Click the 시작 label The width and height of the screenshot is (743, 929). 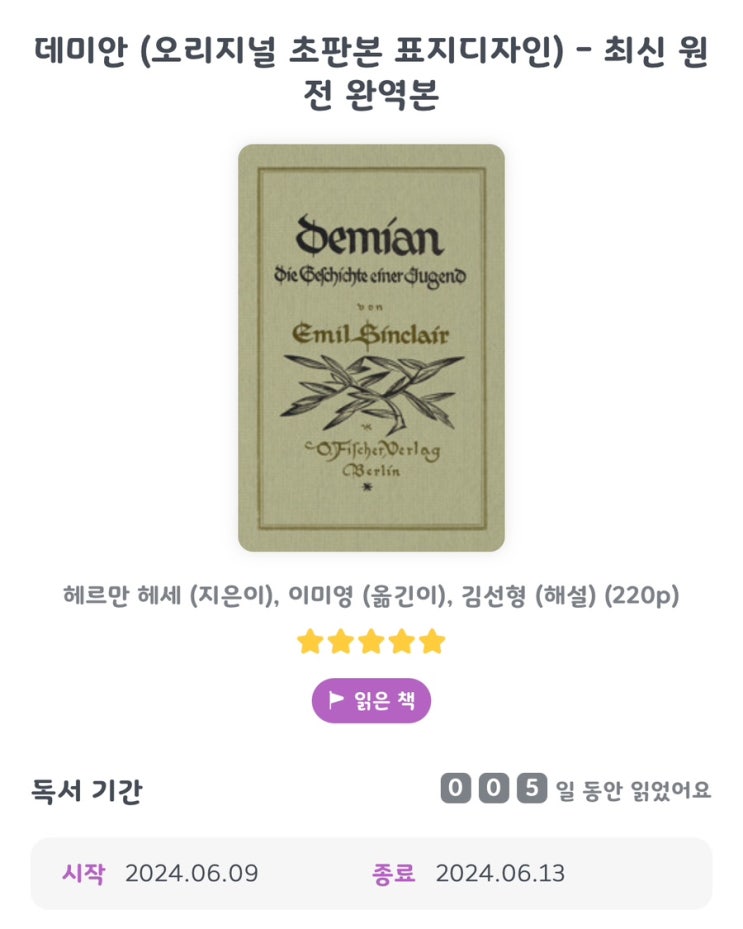tap(84, 874)
